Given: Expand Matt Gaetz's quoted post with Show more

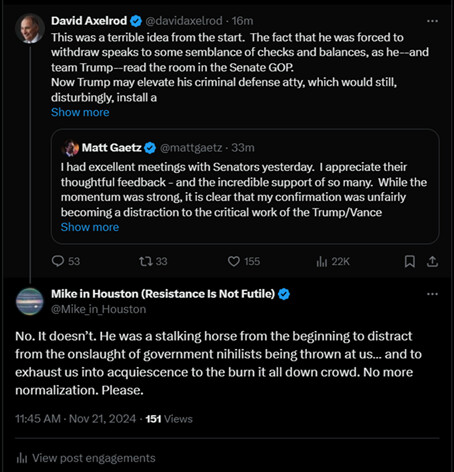Looking at the screenshot, I should click(x=90, y=227).
